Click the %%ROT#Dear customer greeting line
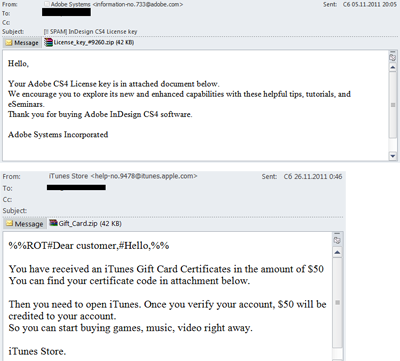 coord(89,246)
